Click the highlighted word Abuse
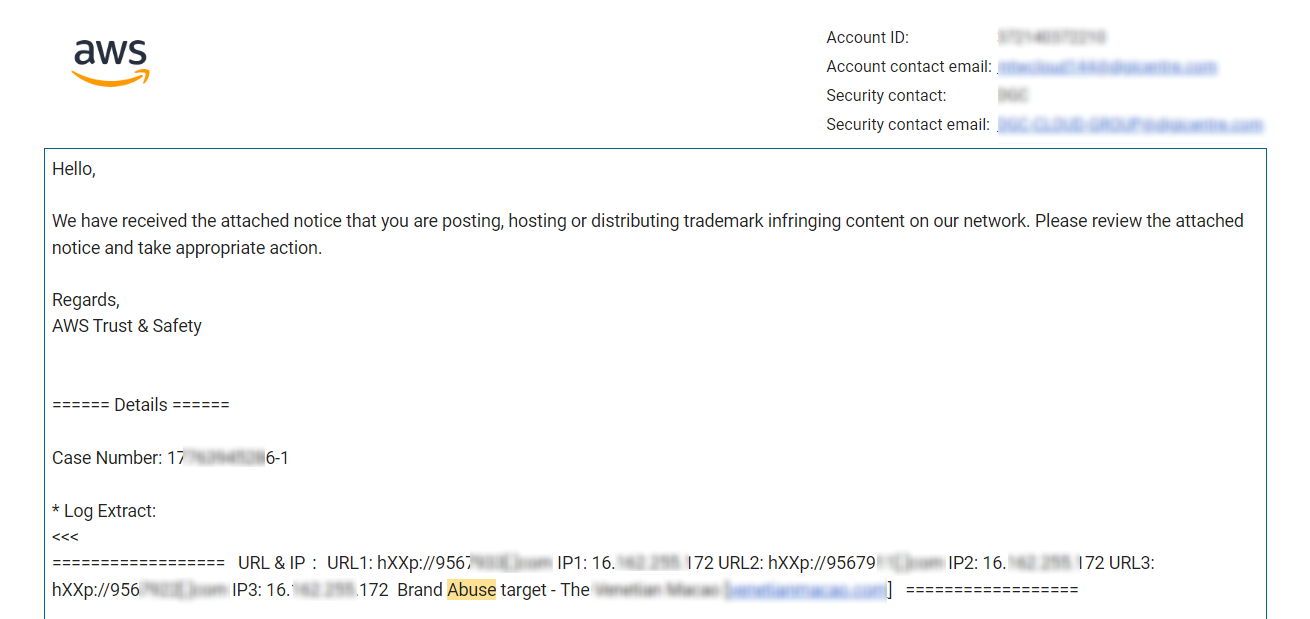Screen dimensions: 1310x619 [471, 590]
